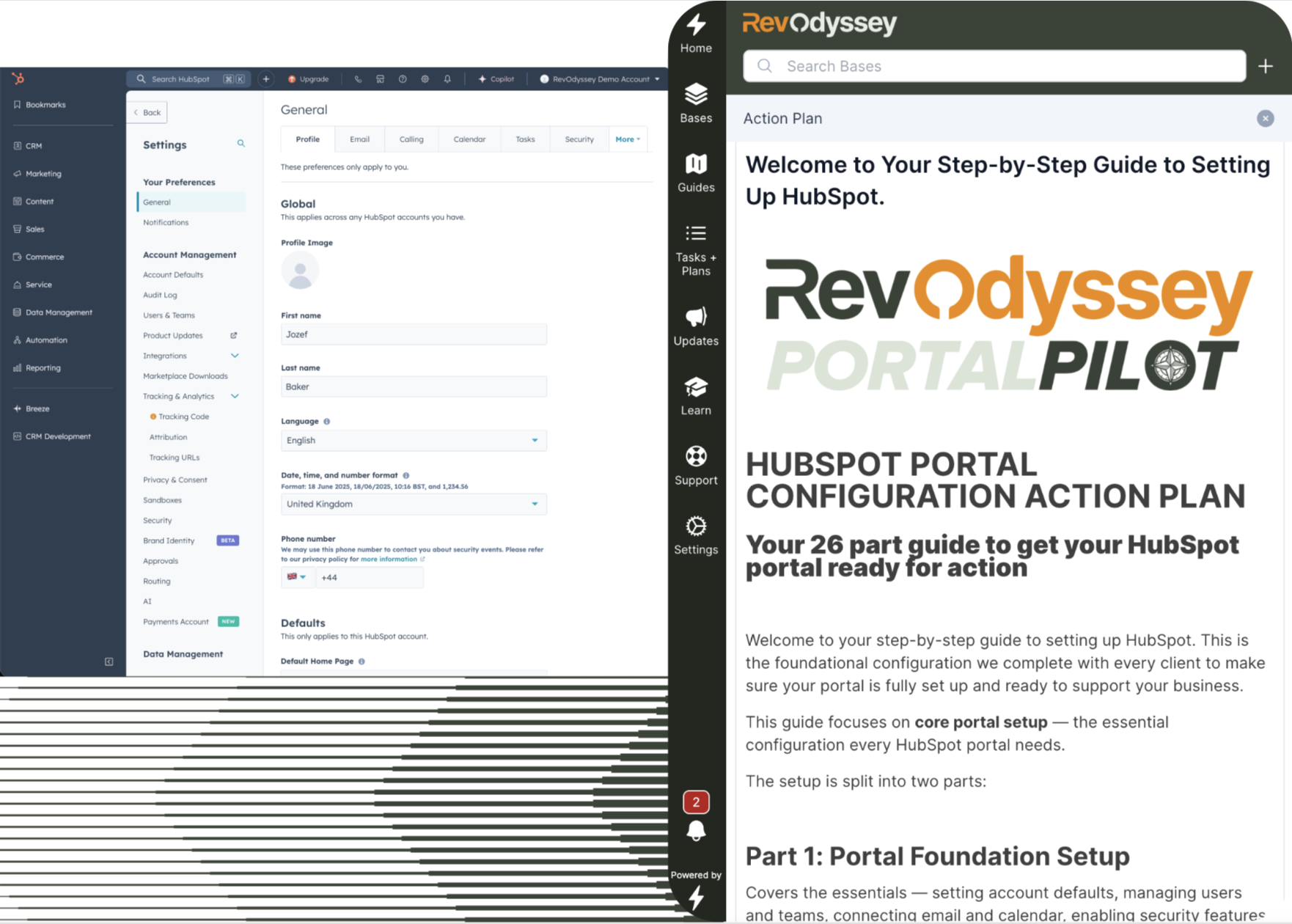Add a new base with plus icon
Image resolution: width=1292 pixels, height=924 pixels.
[x=1266, y=67]
